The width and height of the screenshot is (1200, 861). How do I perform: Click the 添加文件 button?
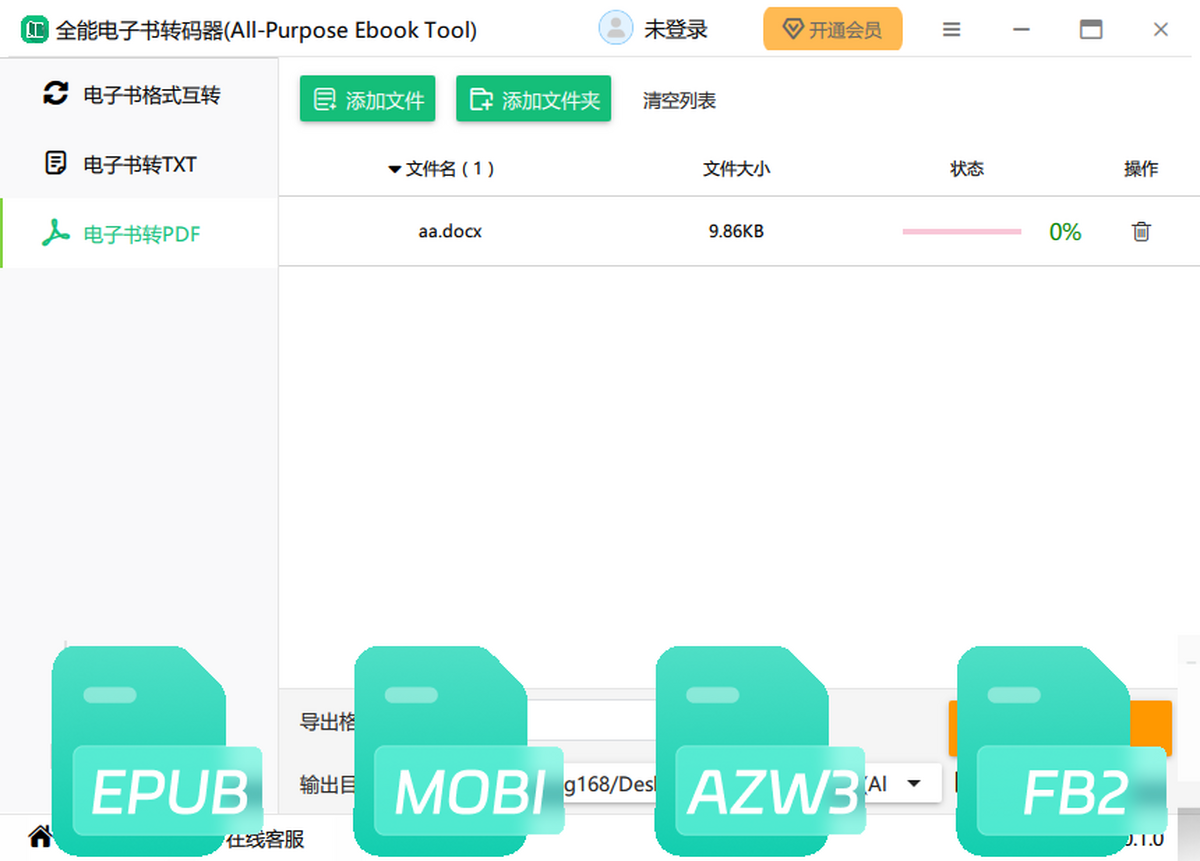point(368,100)
